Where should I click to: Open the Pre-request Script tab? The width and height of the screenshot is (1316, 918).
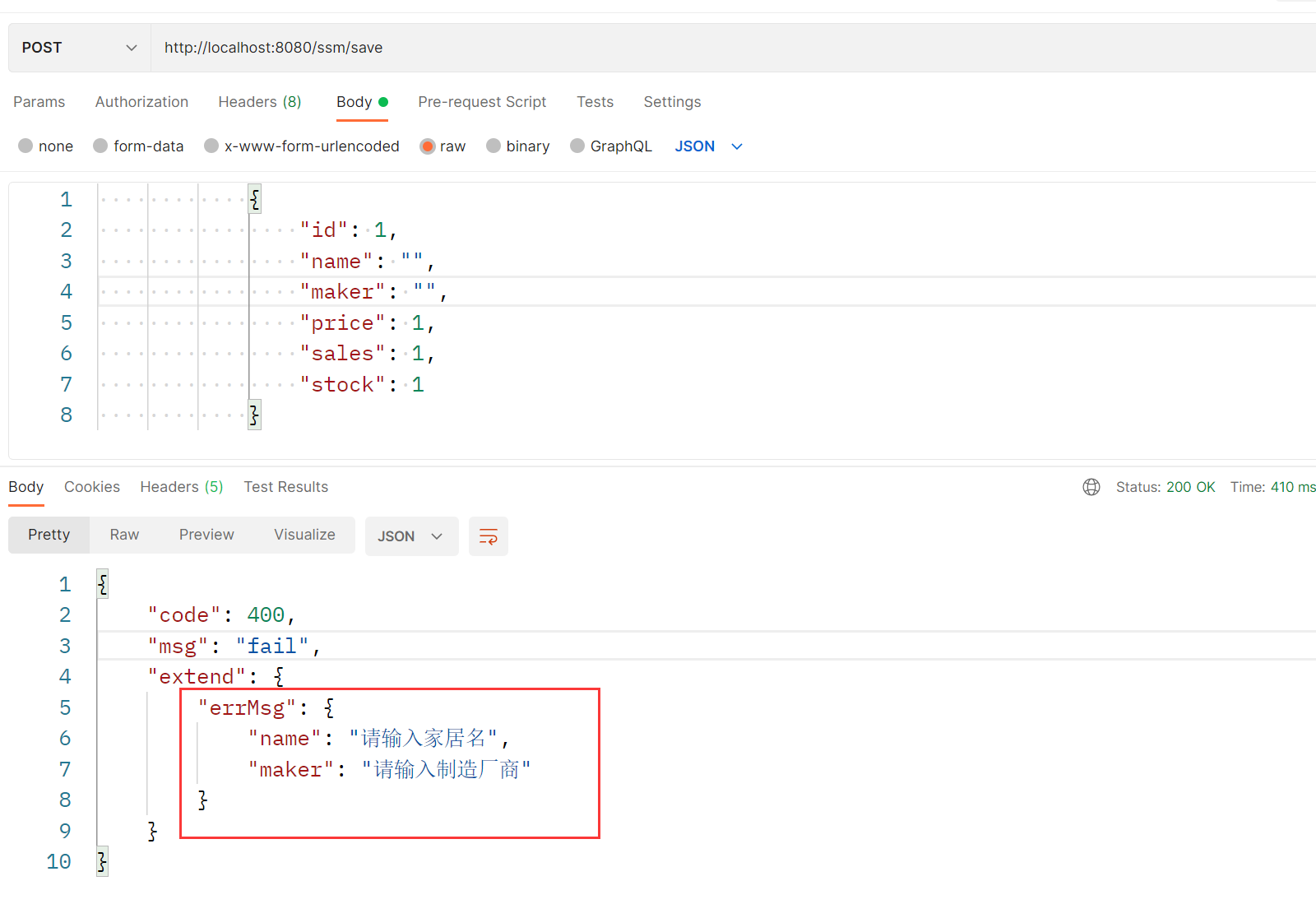point(482,102)
